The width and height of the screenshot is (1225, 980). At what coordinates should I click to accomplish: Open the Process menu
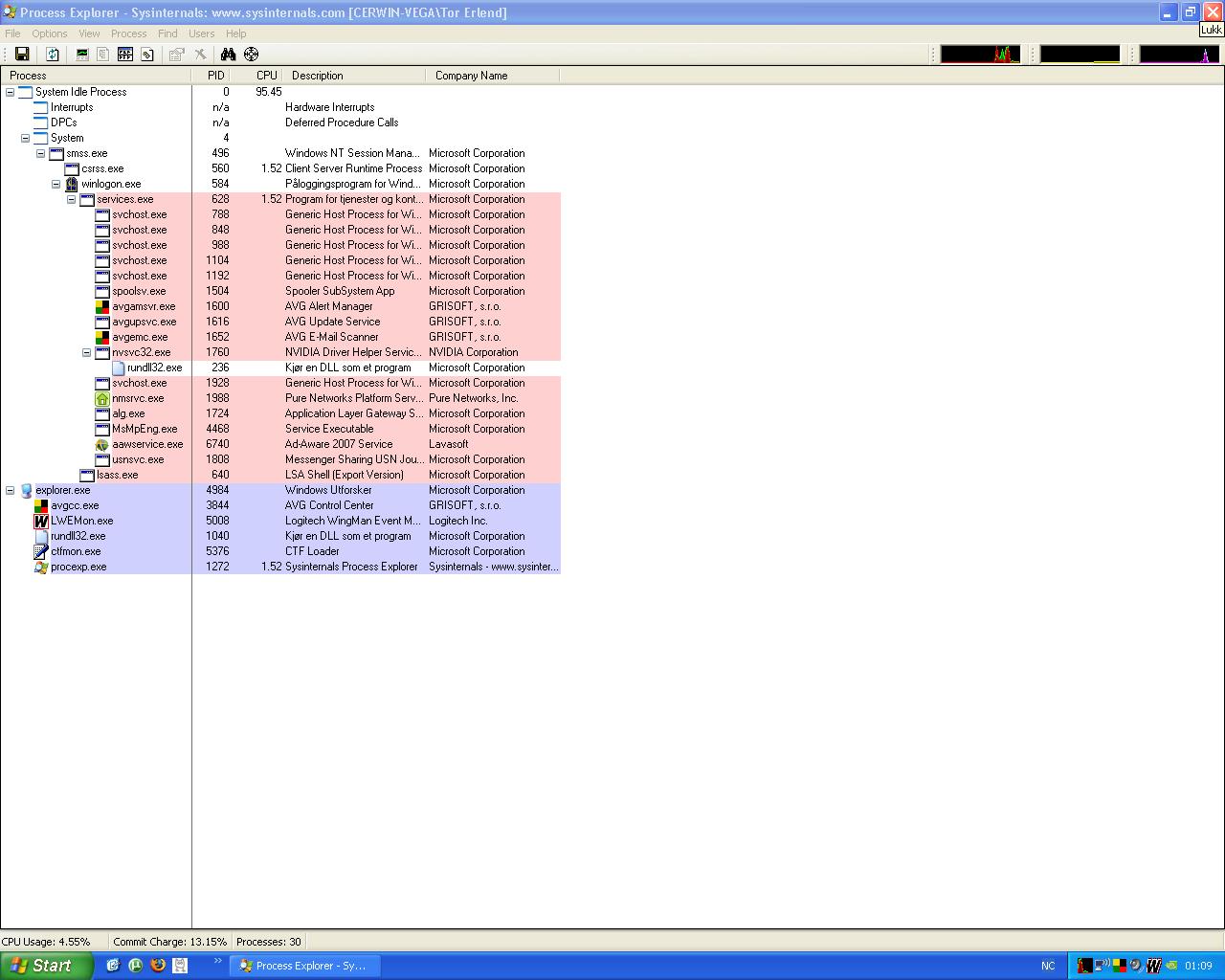pos(128,33)
